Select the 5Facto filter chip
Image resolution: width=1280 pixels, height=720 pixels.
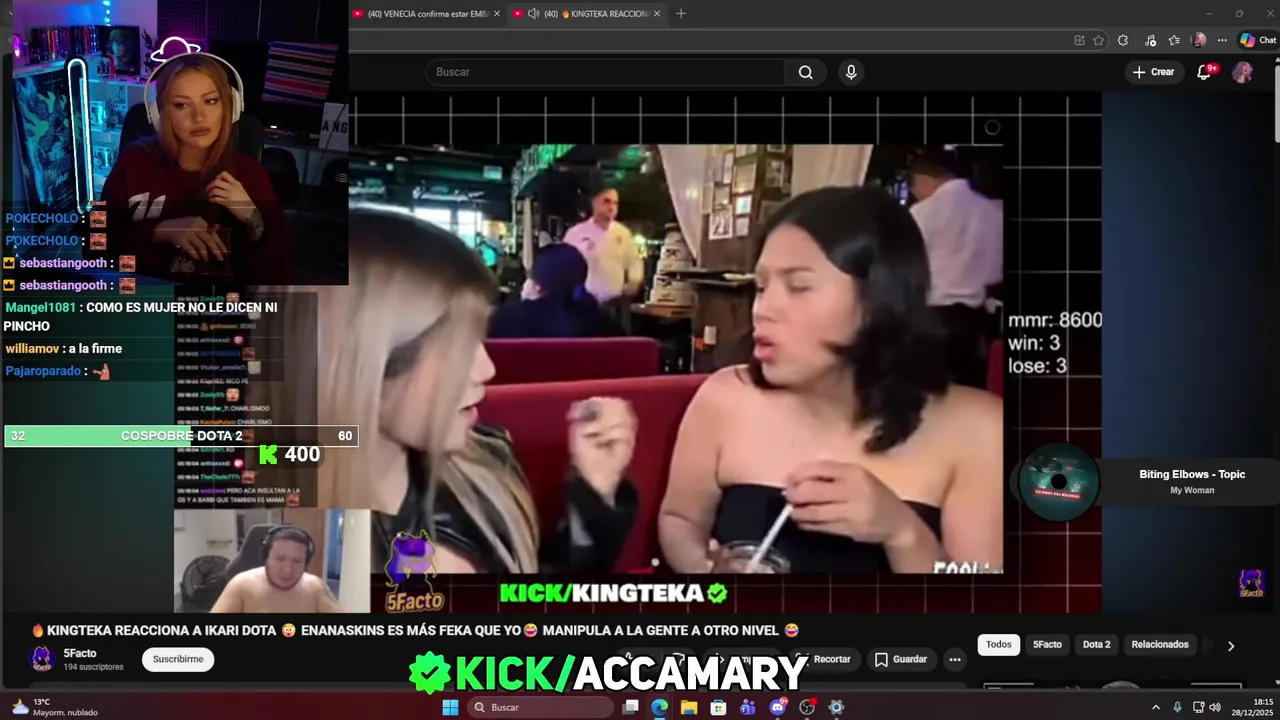click(1047, 645)
